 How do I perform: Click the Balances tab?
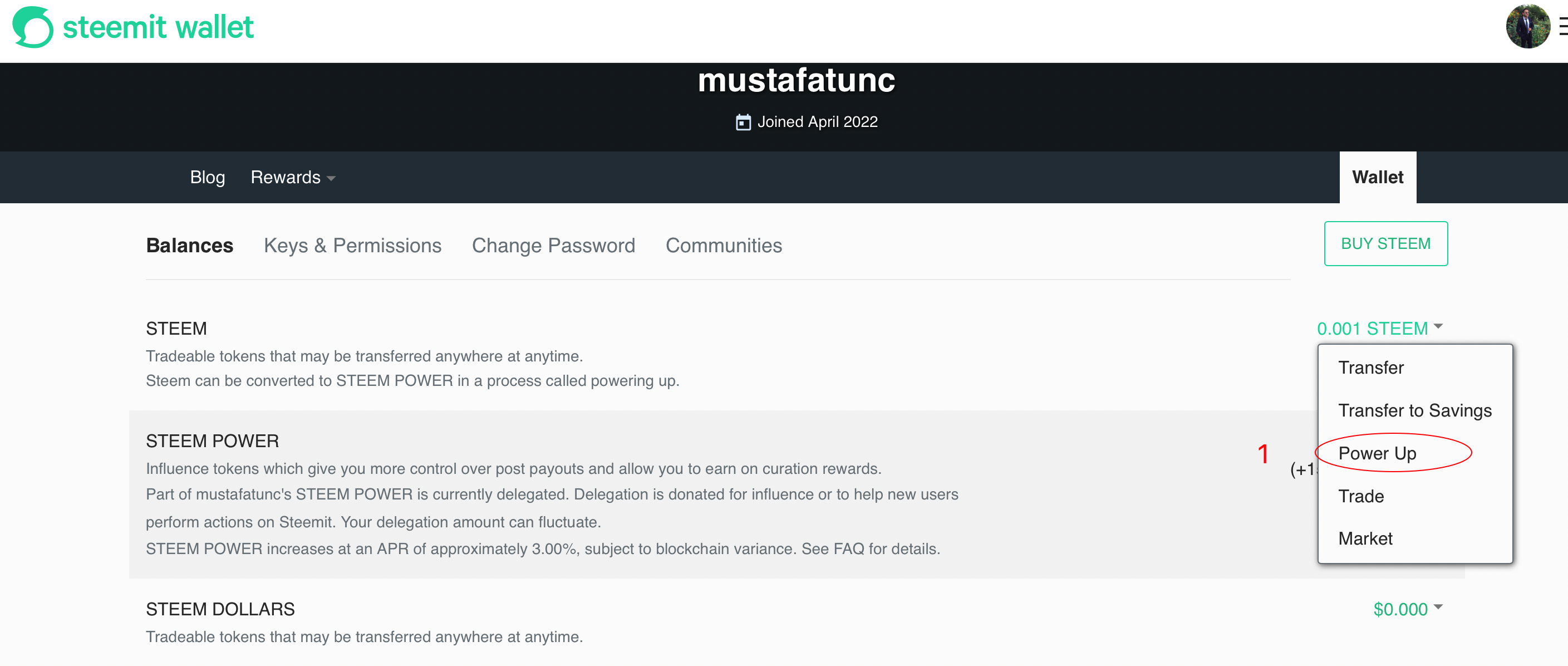(189, 246)
